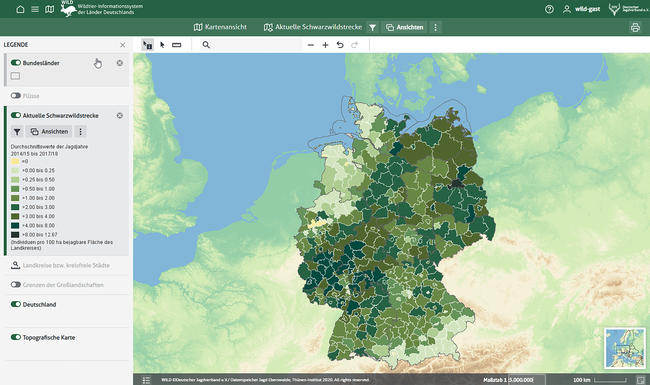Toggle the Flüsse layer switch
Viewport: 650px width, 385px height.
16,95
